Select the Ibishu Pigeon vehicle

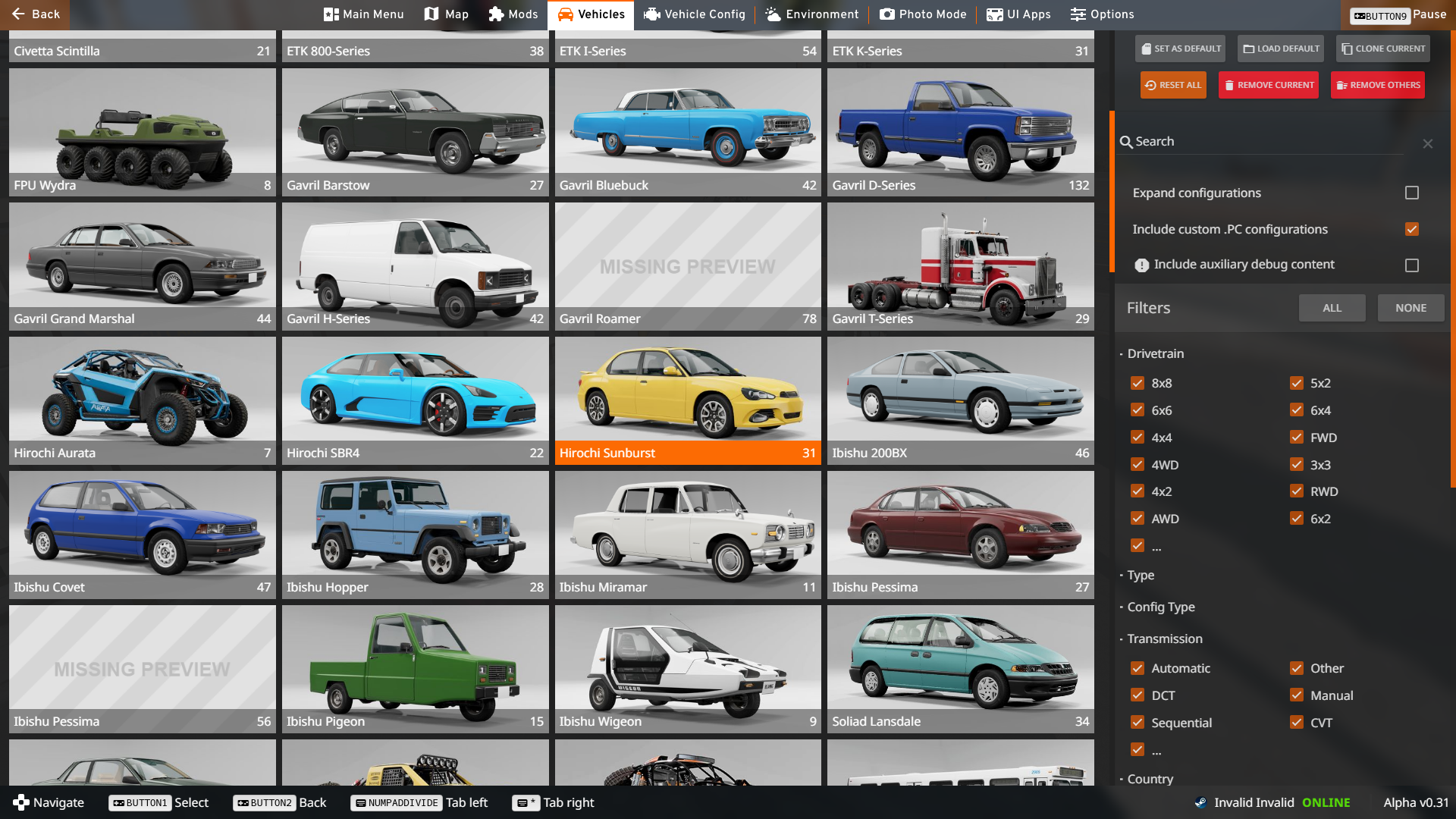pos(416,669)
